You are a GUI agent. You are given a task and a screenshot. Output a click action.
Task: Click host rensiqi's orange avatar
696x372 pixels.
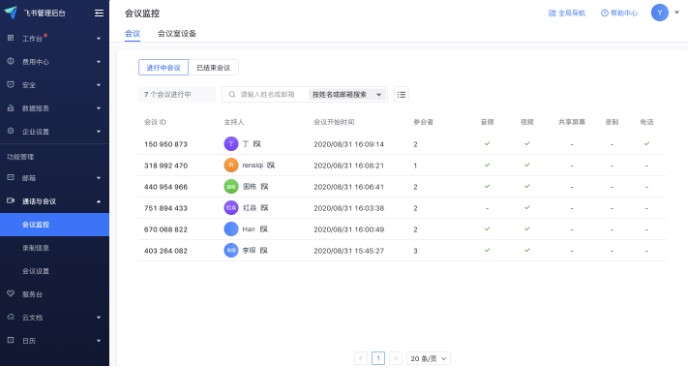pos(231,165)
